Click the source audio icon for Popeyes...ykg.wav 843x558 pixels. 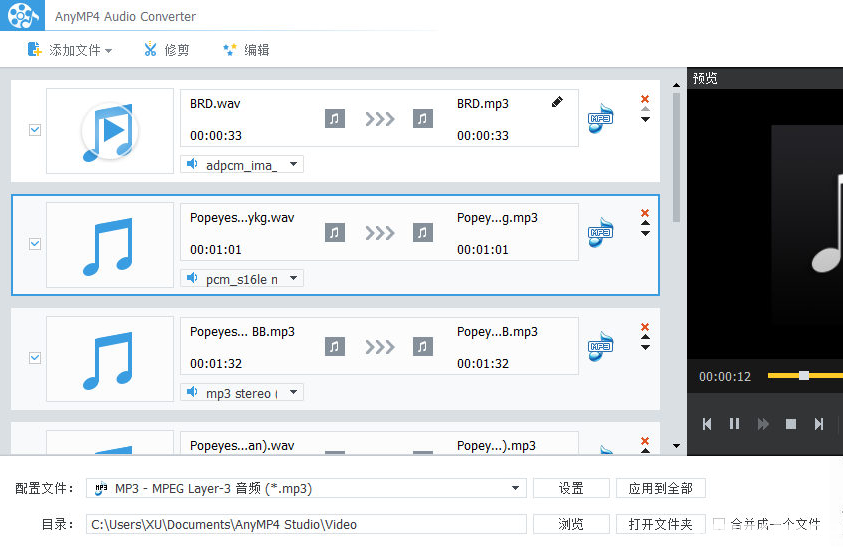point(334,232)
